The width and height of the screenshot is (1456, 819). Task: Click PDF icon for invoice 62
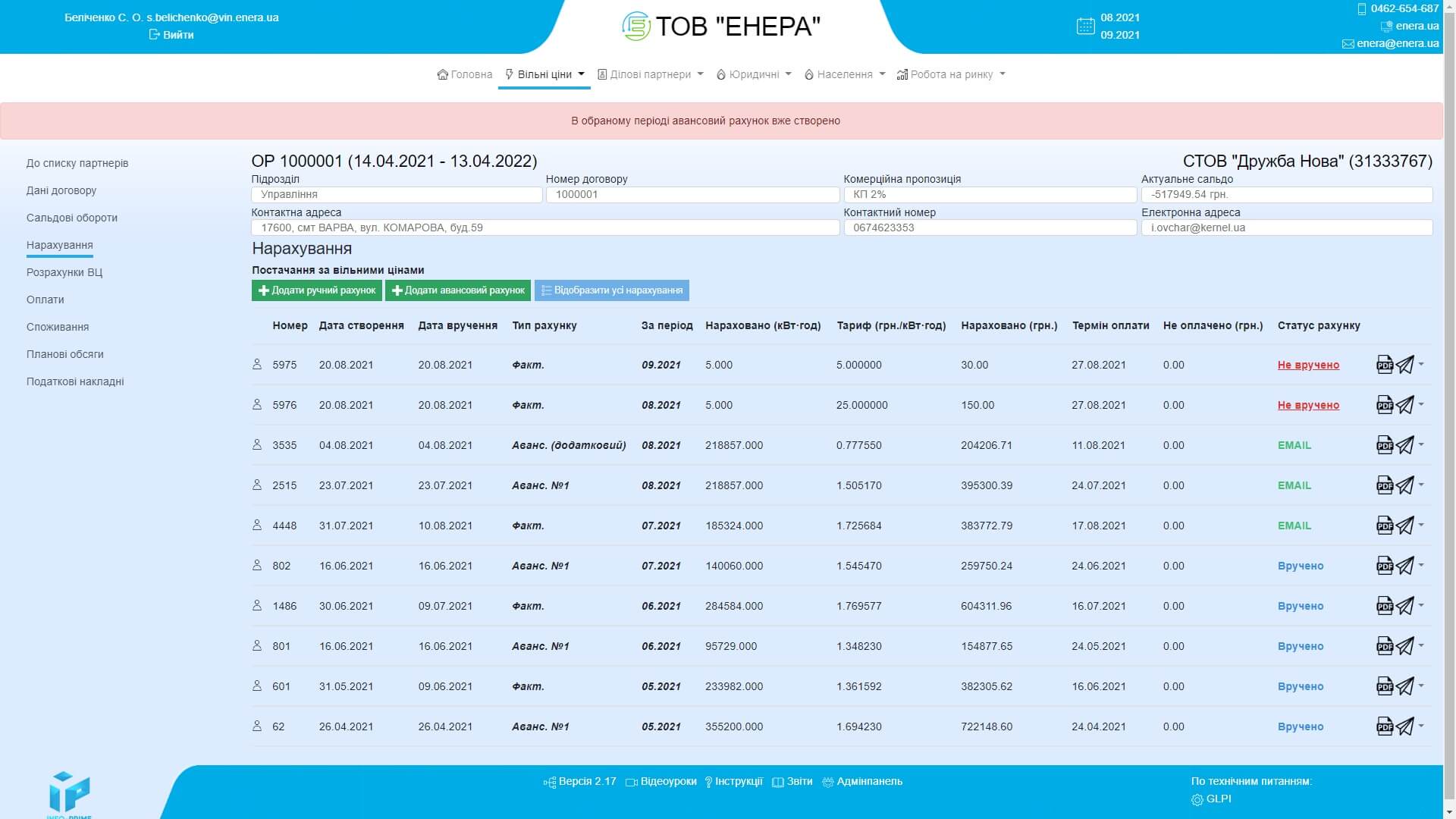pos(1384,726)
